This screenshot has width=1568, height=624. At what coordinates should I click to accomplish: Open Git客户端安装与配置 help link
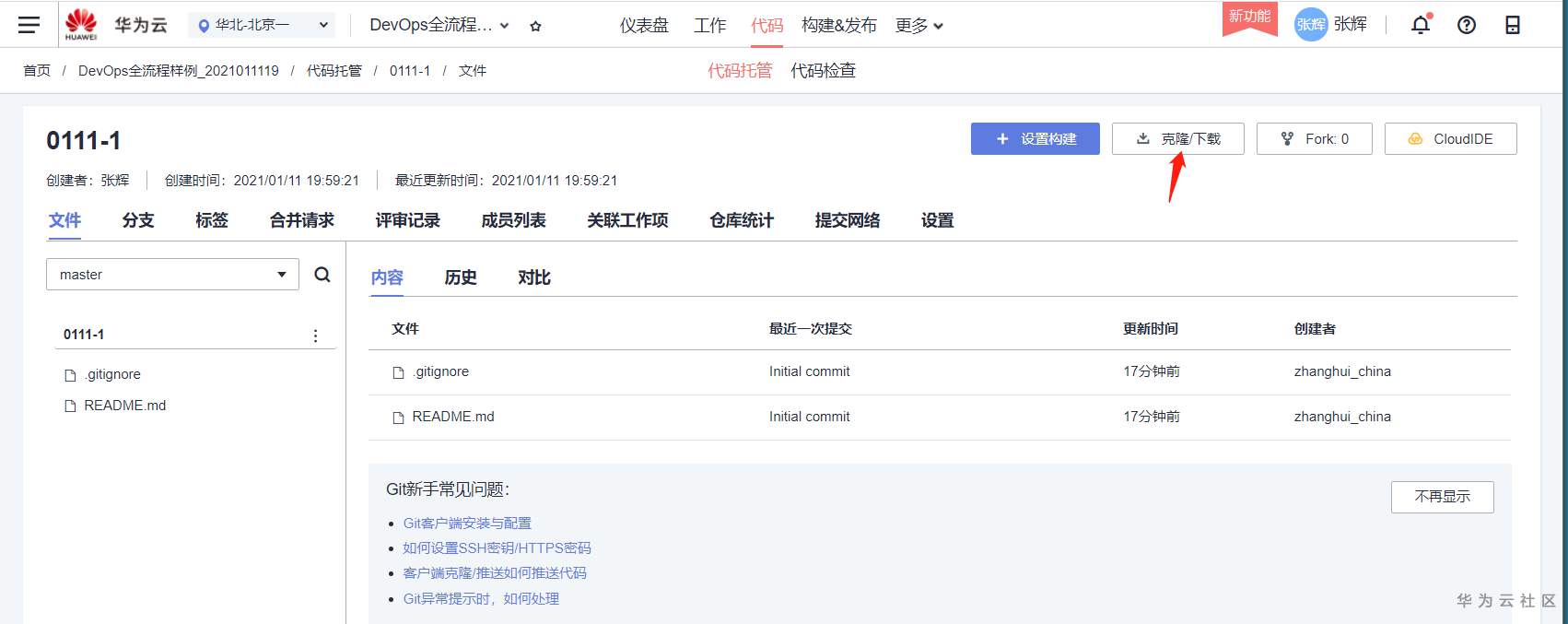point(467,523)
